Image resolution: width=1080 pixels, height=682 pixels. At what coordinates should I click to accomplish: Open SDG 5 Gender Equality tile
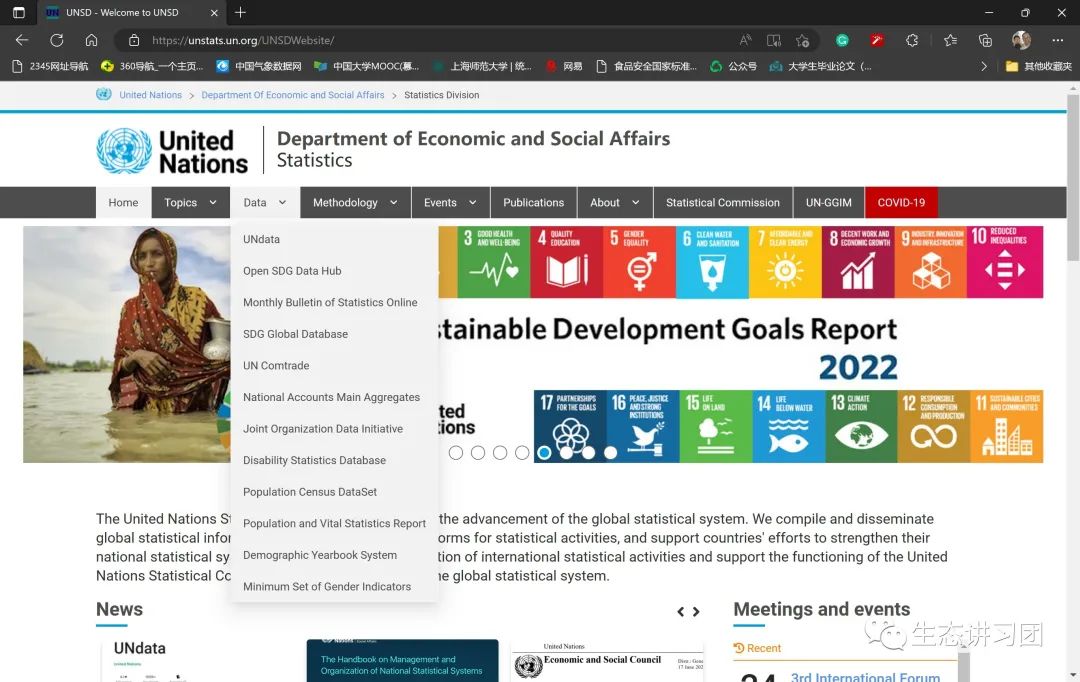[639, 262]
